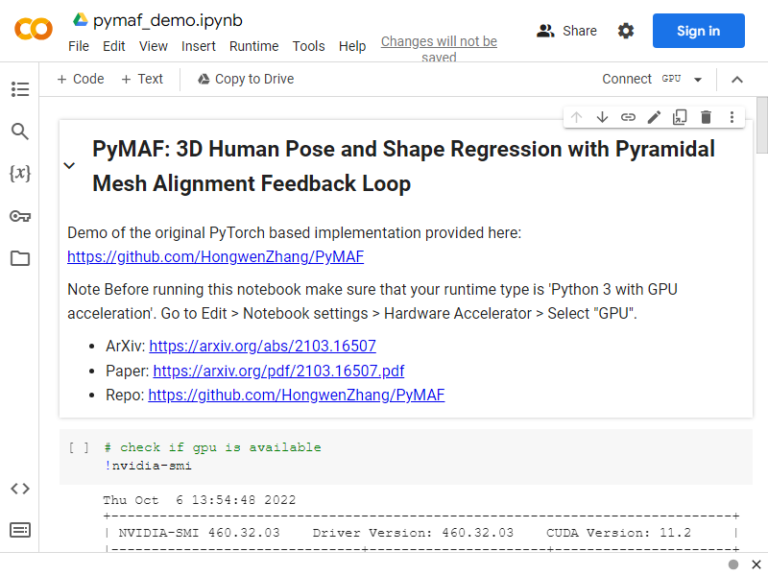The height and width of the screenshot is (576, 768).
Task: Move the cell down with the arrow
Action: [x=602, y=117]
